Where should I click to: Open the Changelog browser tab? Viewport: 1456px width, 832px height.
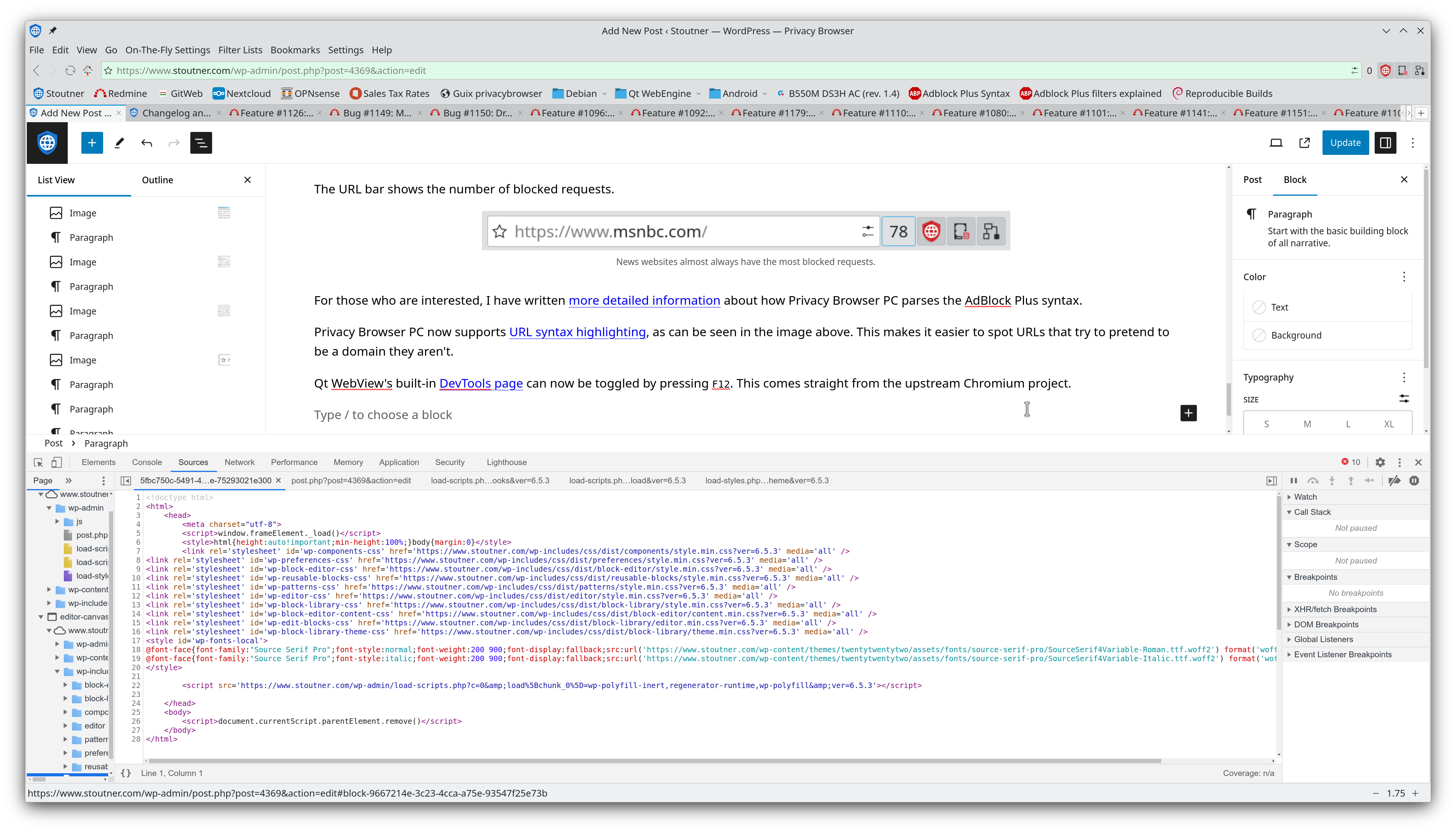176,113
